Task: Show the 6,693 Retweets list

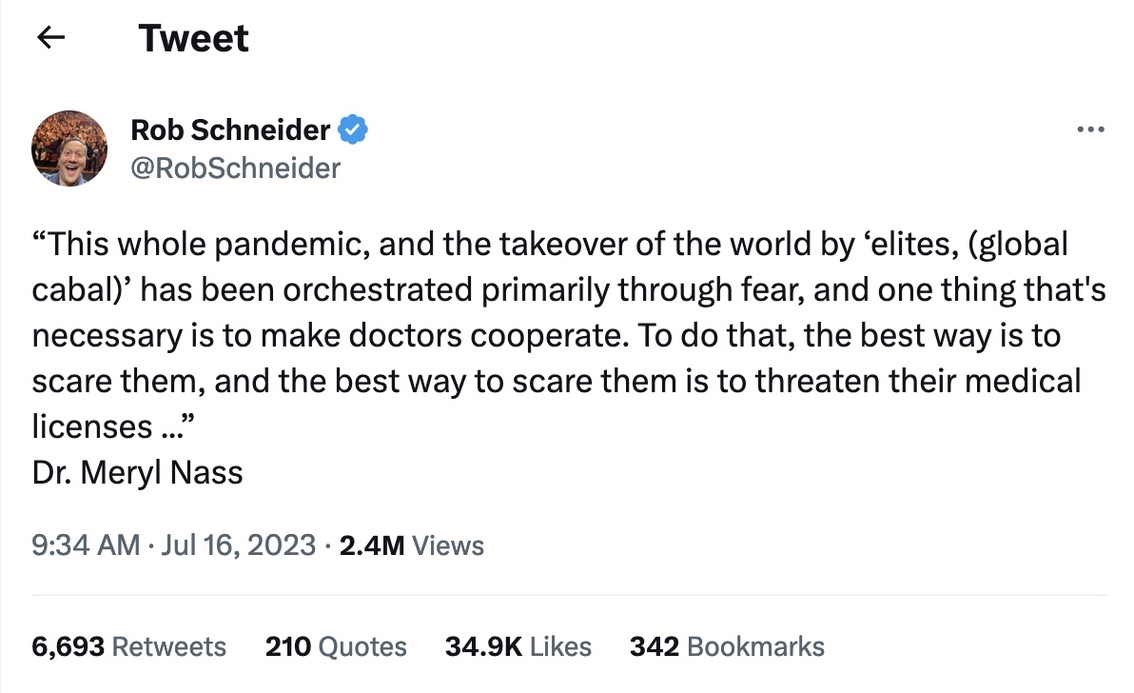Action: click(x=129, y=647)
